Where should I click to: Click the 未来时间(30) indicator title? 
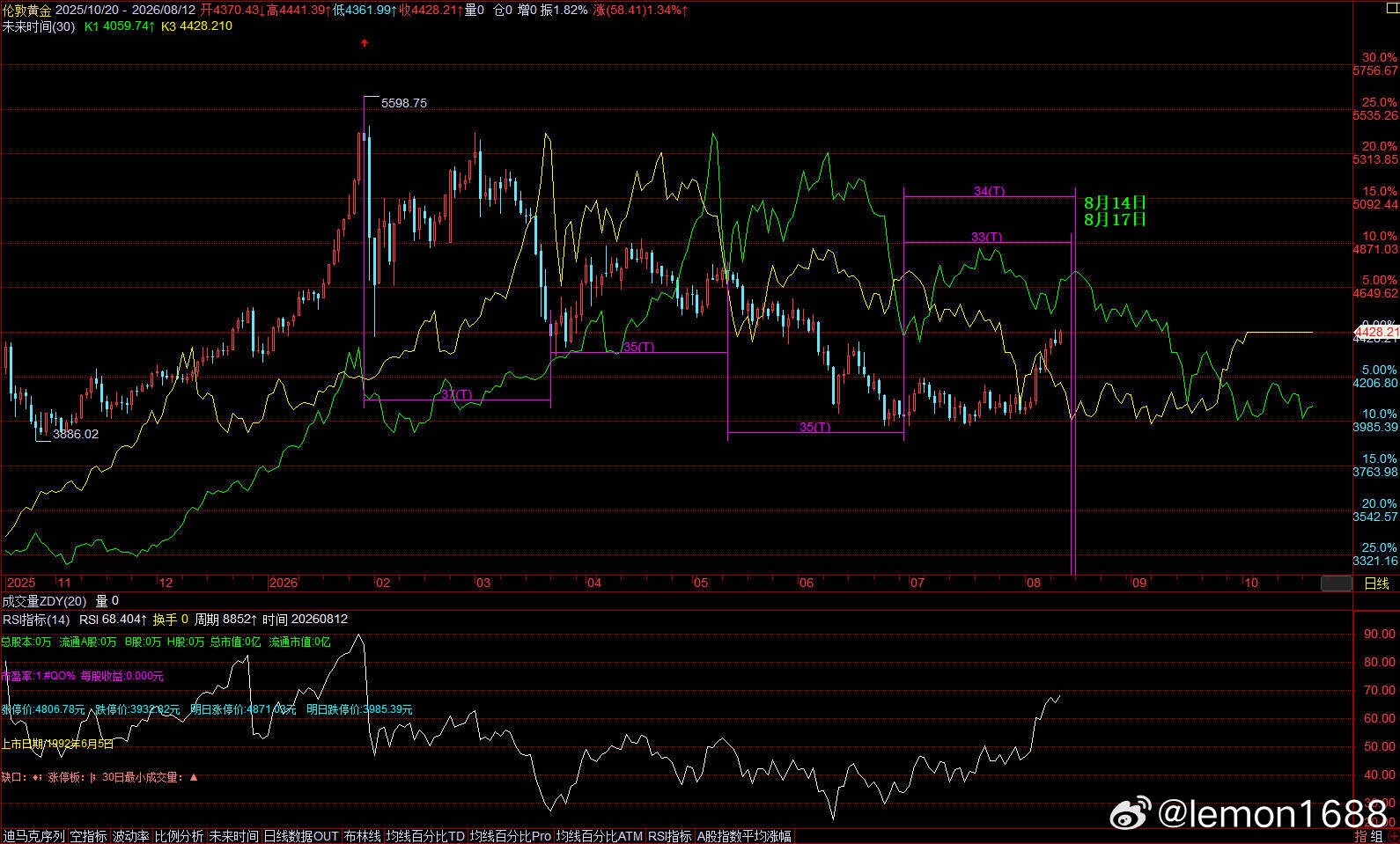[39, 26]
